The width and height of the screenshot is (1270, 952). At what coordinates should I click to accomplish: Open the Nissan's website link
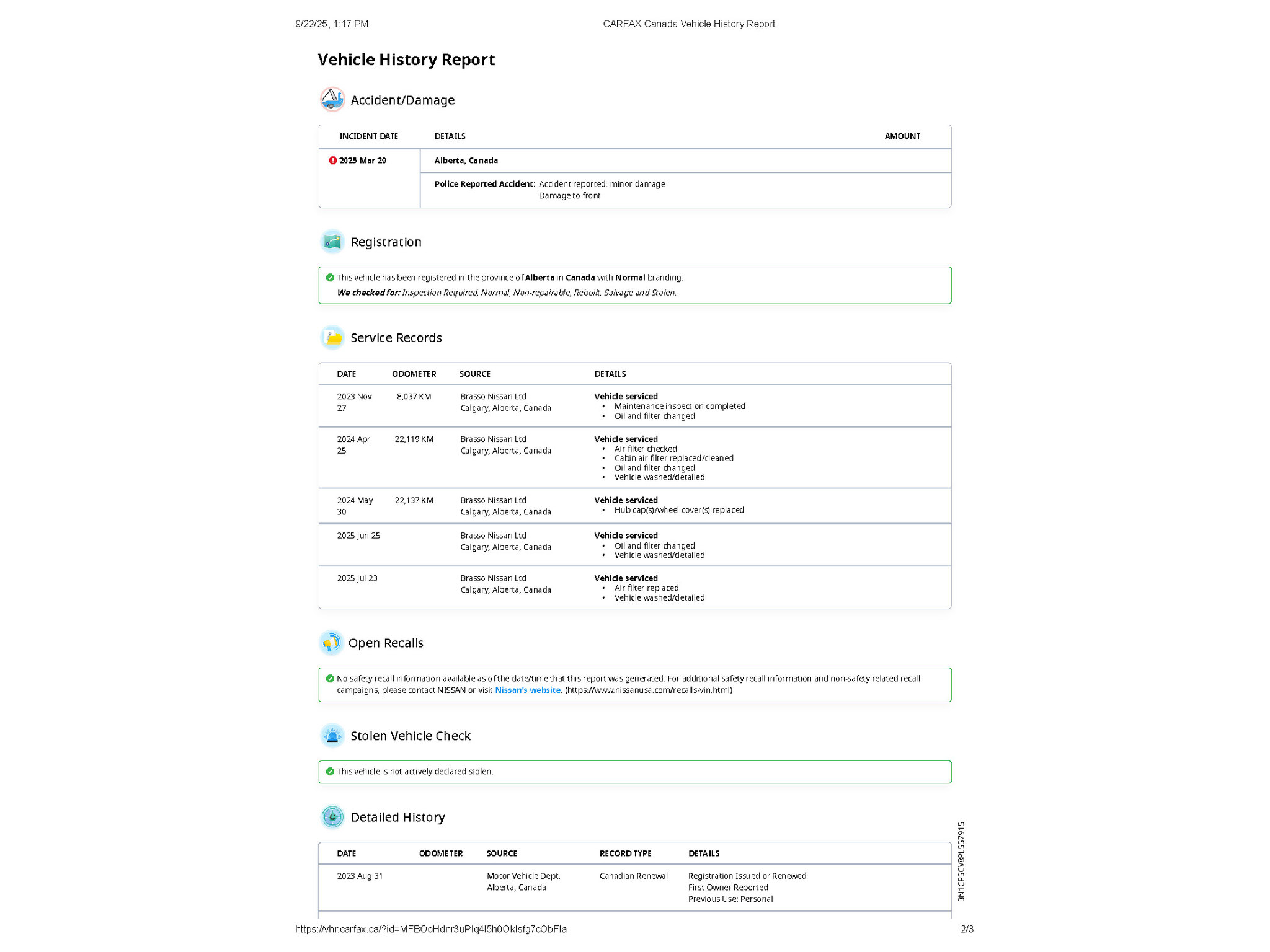coord(527,690)
